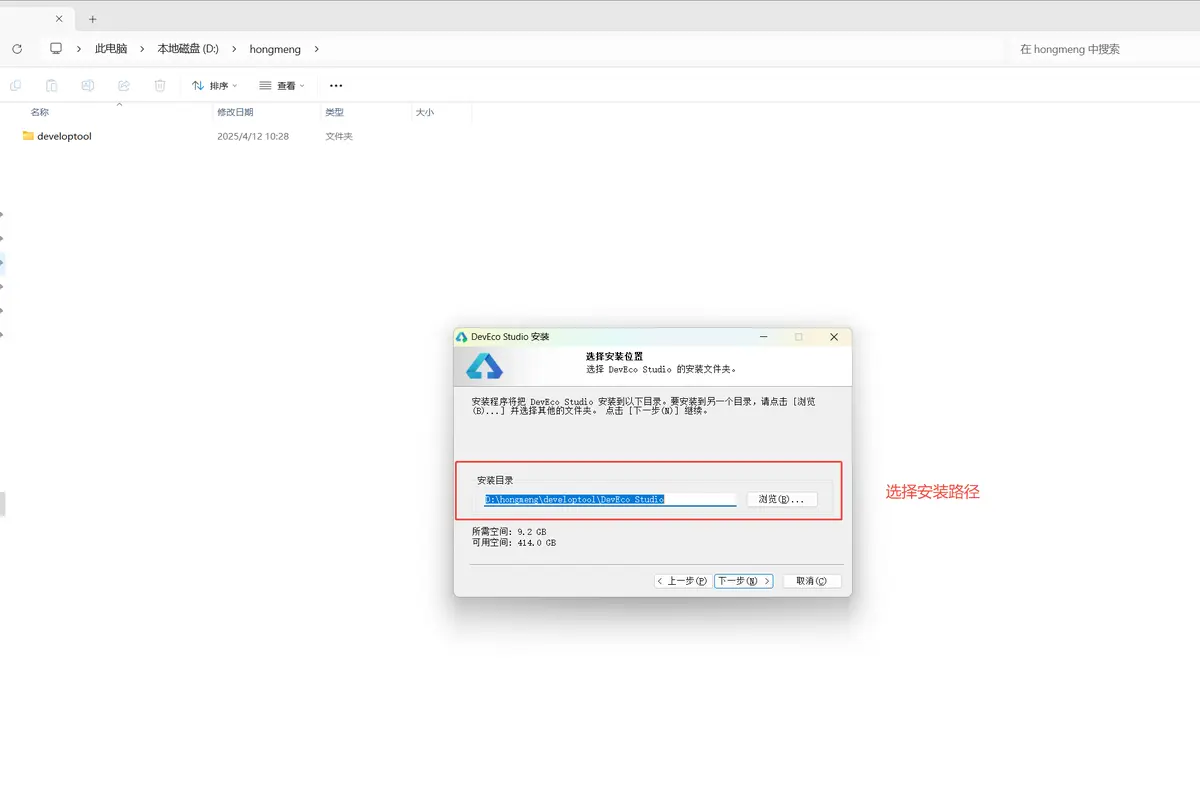This screenshot has width=1200, height=805.
Task: Close the DevEco Studio installer window
Action: point(834,337)
